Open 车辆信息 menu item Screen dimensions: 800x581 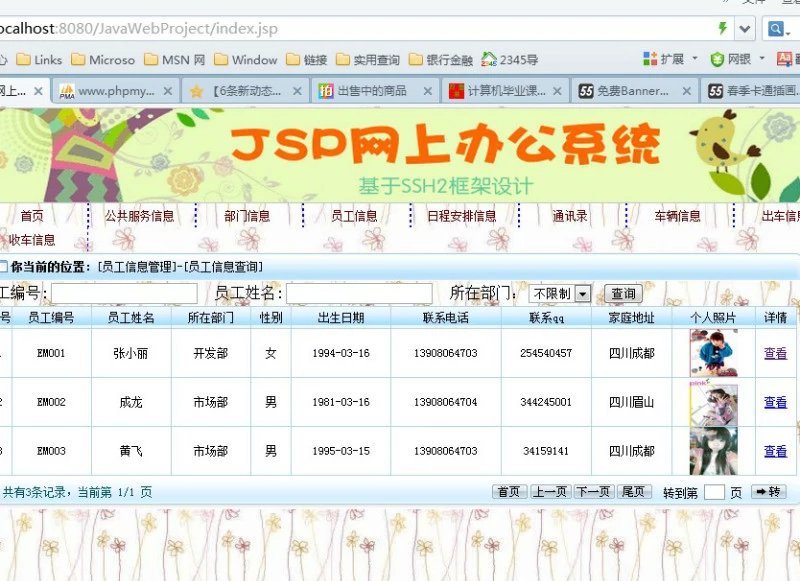coord(678,216)
